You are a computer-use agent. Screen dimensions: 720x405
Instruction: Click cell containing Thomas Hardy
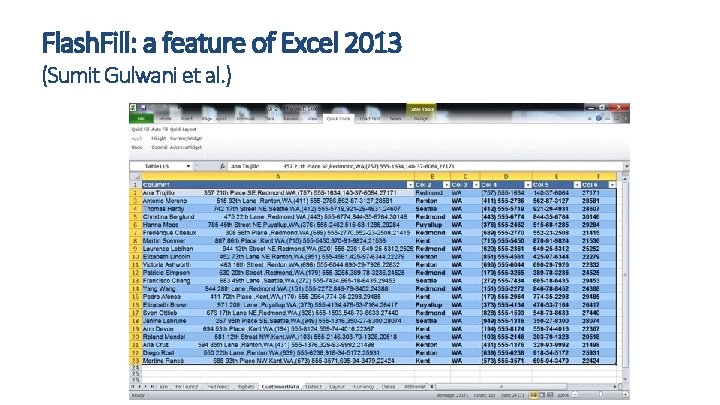click(278, 208)
